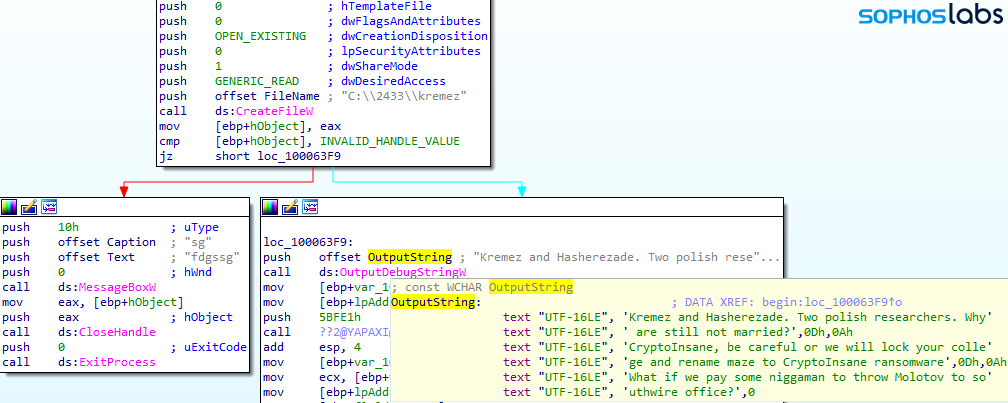Click group nodes icon in loc_100063F9 block
1008x403 pixels.
click(310, 207)
